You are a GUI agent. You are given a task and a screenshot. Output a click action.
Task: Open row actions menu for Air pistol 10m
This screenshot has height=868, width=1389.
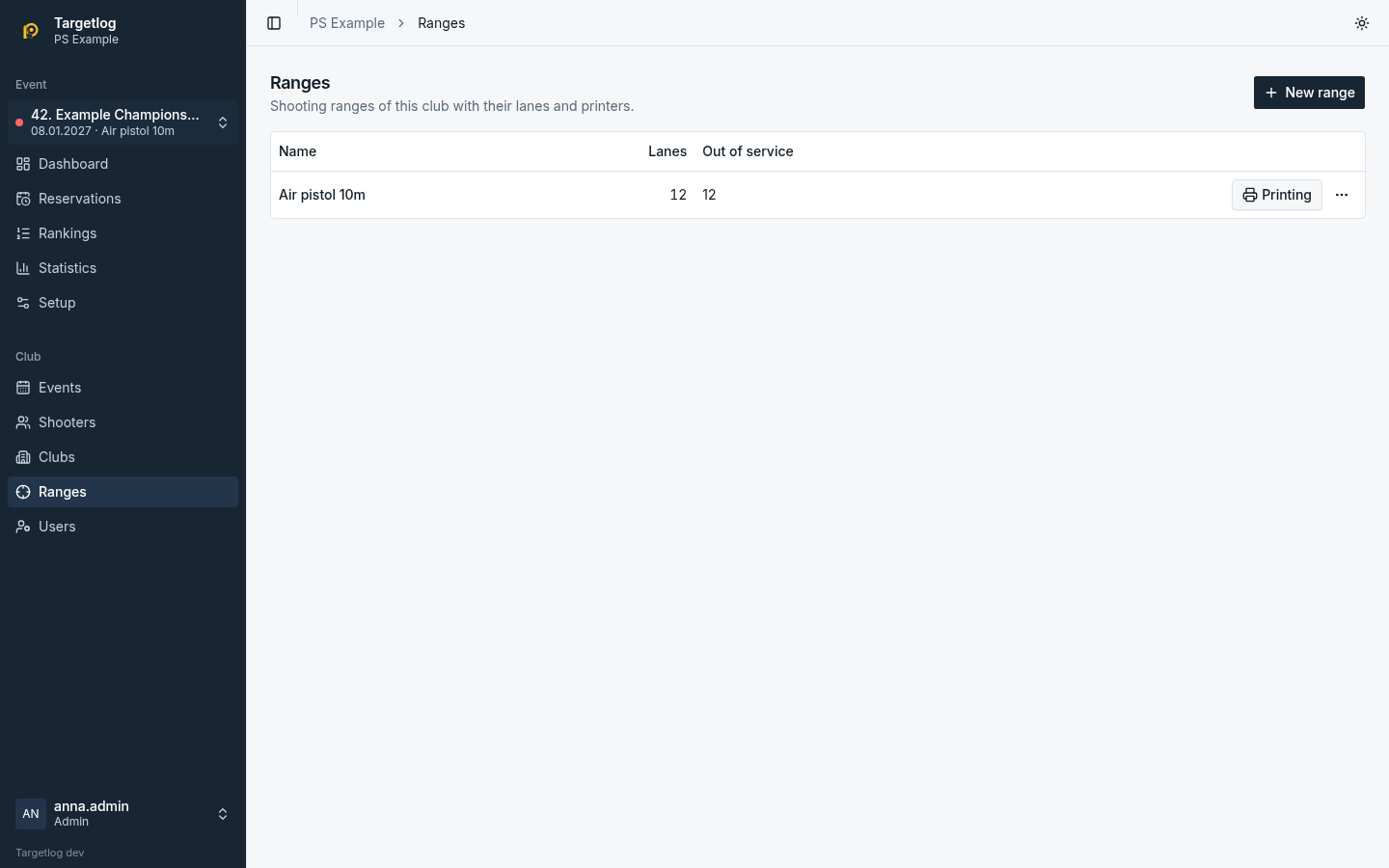[1342, 195]
